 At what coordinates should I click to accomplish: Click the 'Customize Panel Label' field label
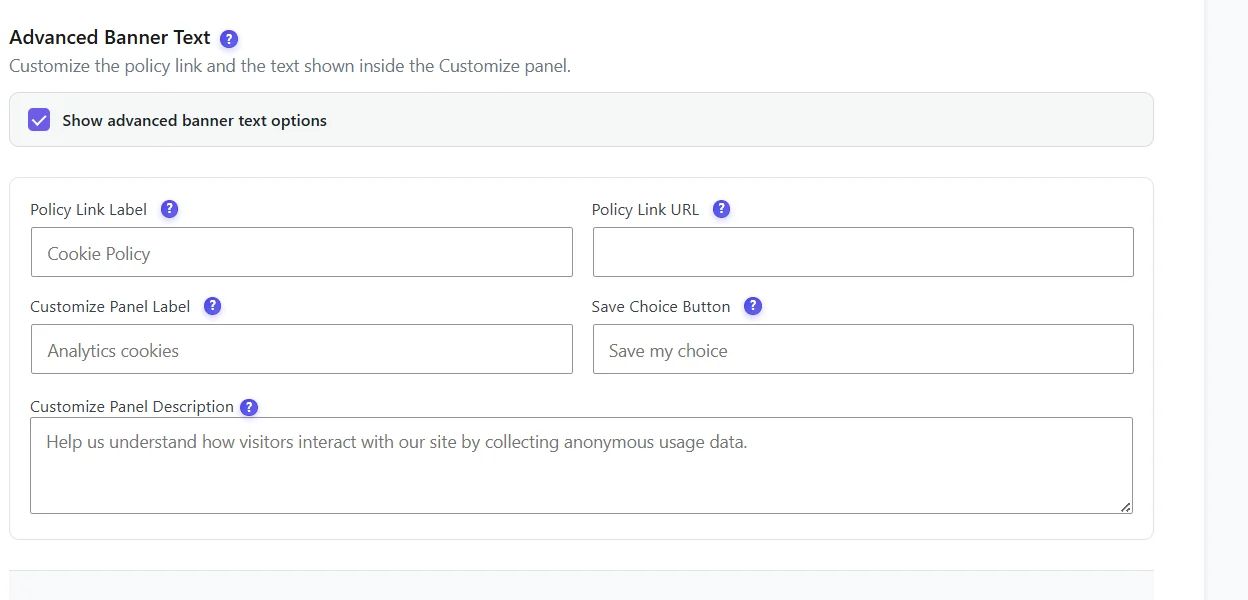[x=110, y=306]
